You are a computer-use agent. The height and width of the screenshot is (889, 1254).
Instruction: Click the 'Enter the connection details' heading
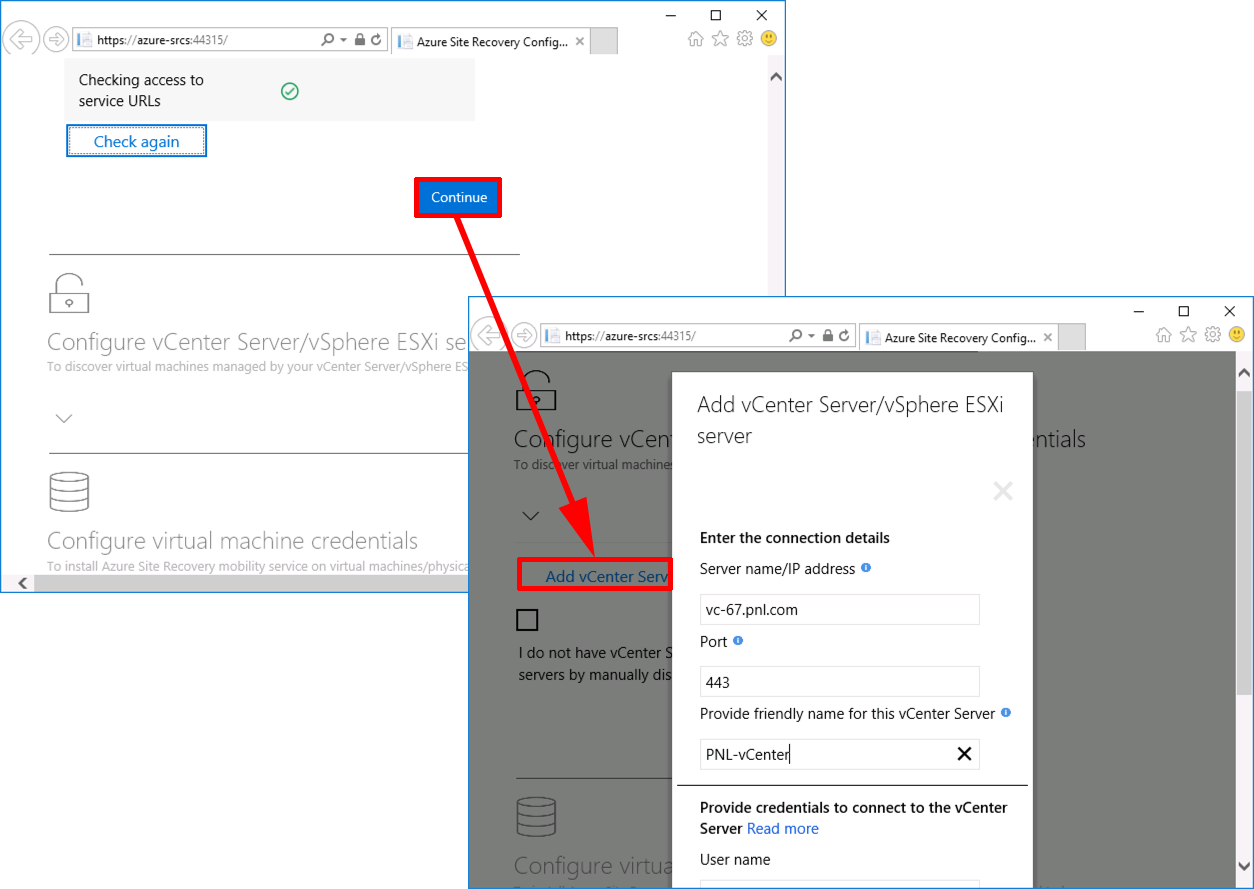pyautogui.click(x=795, y=538)
